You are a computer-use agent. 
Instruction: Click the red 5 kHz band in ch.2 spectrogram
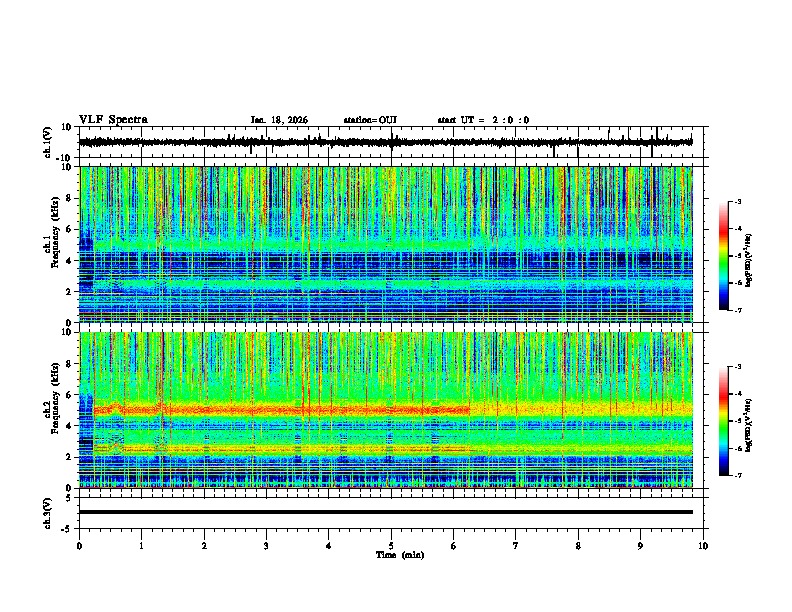click(x=282, y=410)
